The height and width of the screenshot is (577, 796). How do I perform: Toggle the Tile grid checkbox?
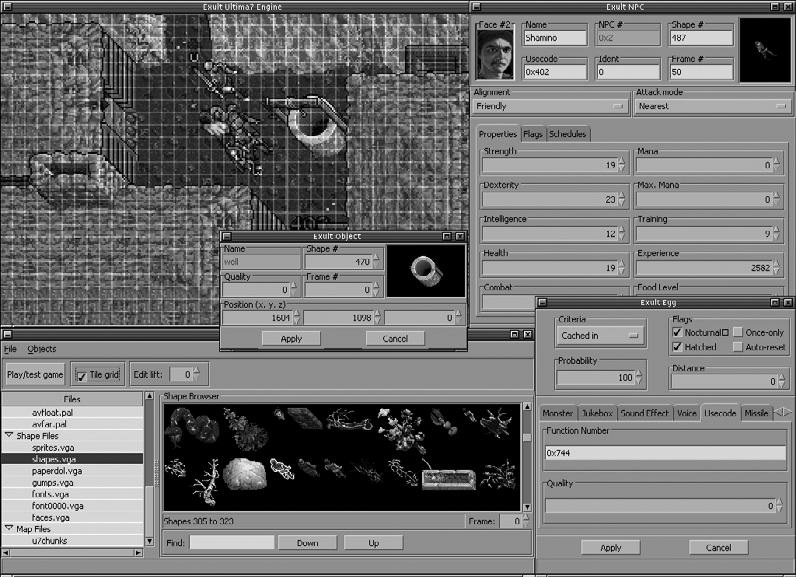pyautogui.click(x=82, y=376)
